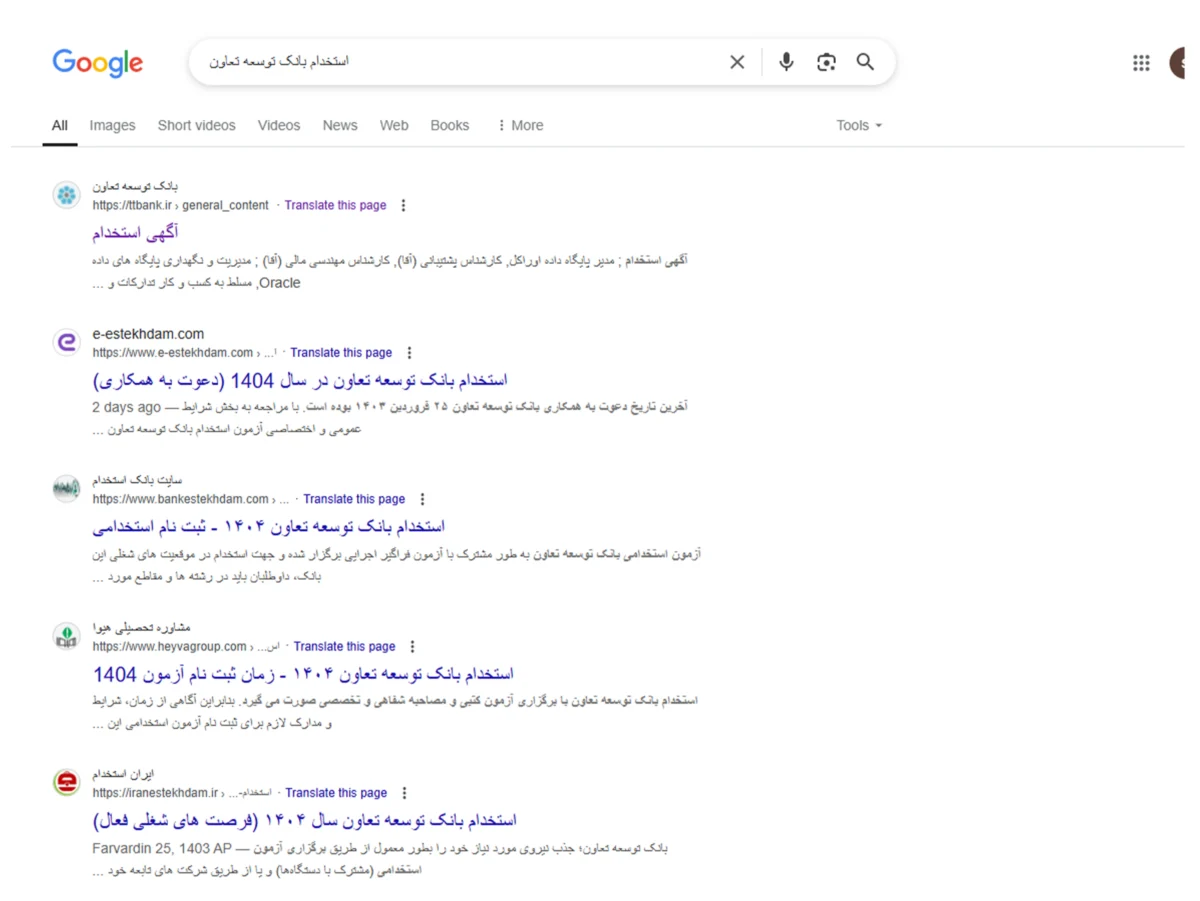This screenshot has height=901, width=1200.
Task: Click the e-estekhdam.com result favicon
Action: coord(67,342)
